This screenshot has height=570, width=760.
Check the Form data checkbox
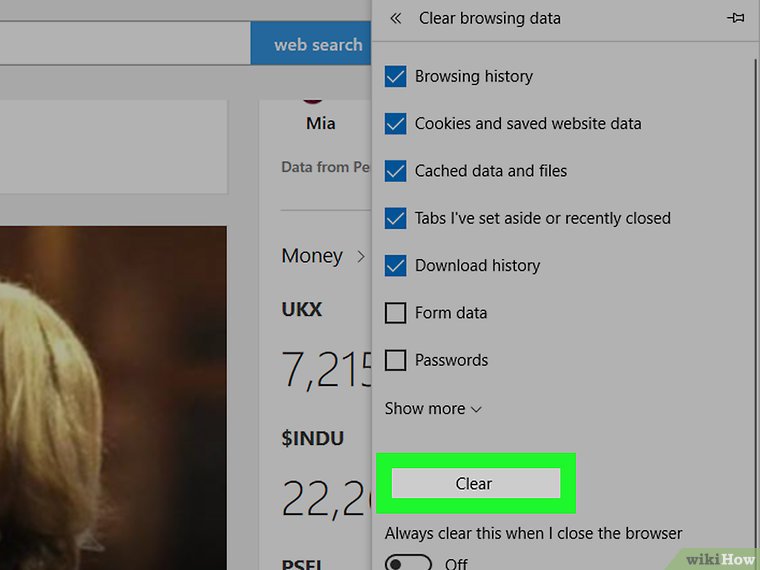pyautogui.click(x=396, y=313)
